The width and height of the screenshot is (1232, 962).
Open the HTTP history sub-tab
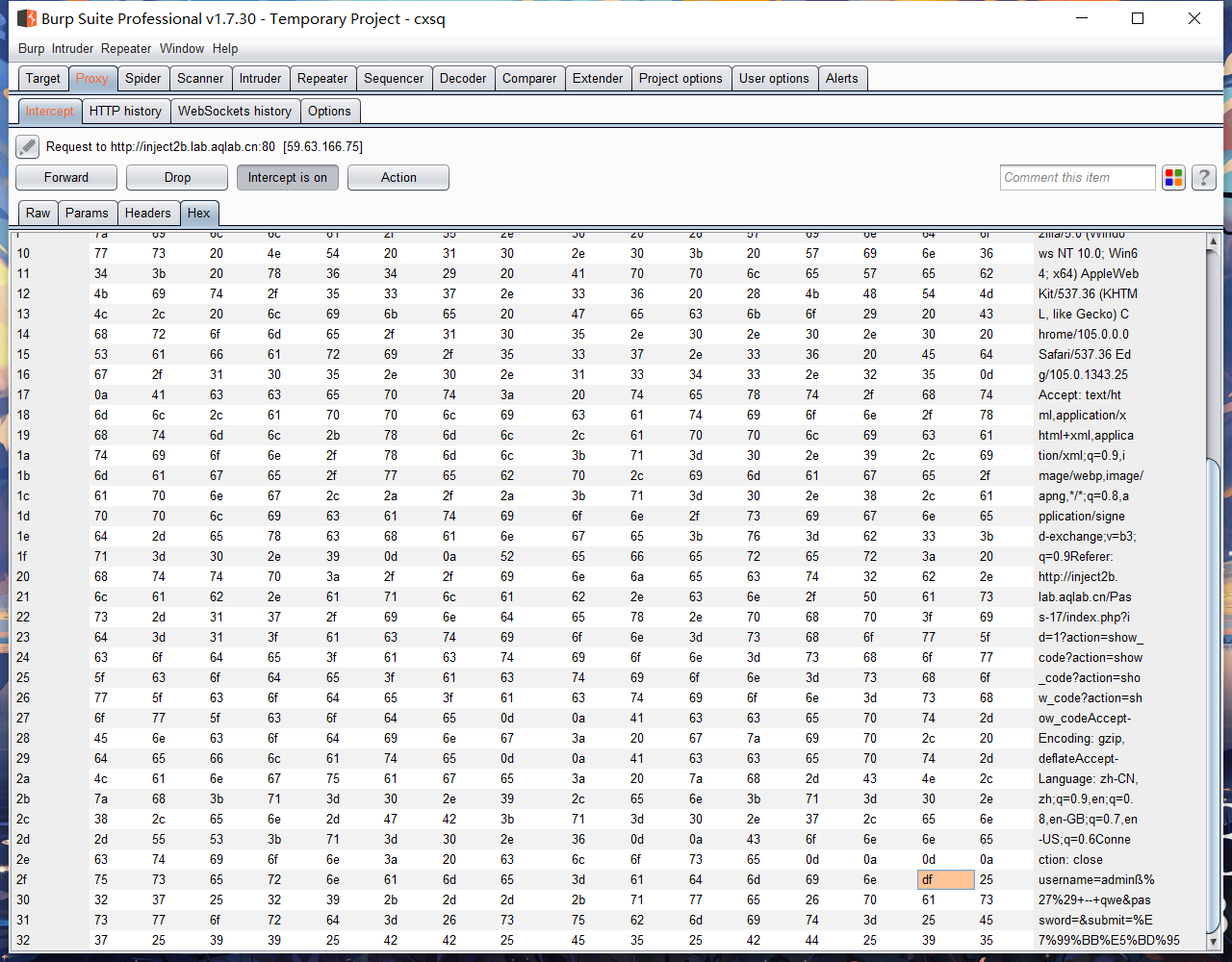click(125, 111)
